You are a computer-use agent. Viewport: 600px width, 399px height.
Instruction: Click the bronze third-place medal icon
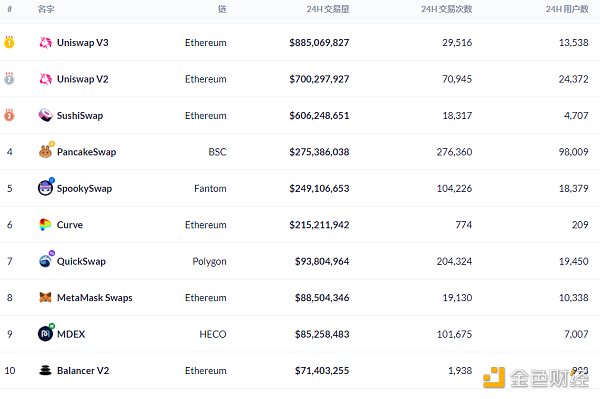tap(9, 115)
